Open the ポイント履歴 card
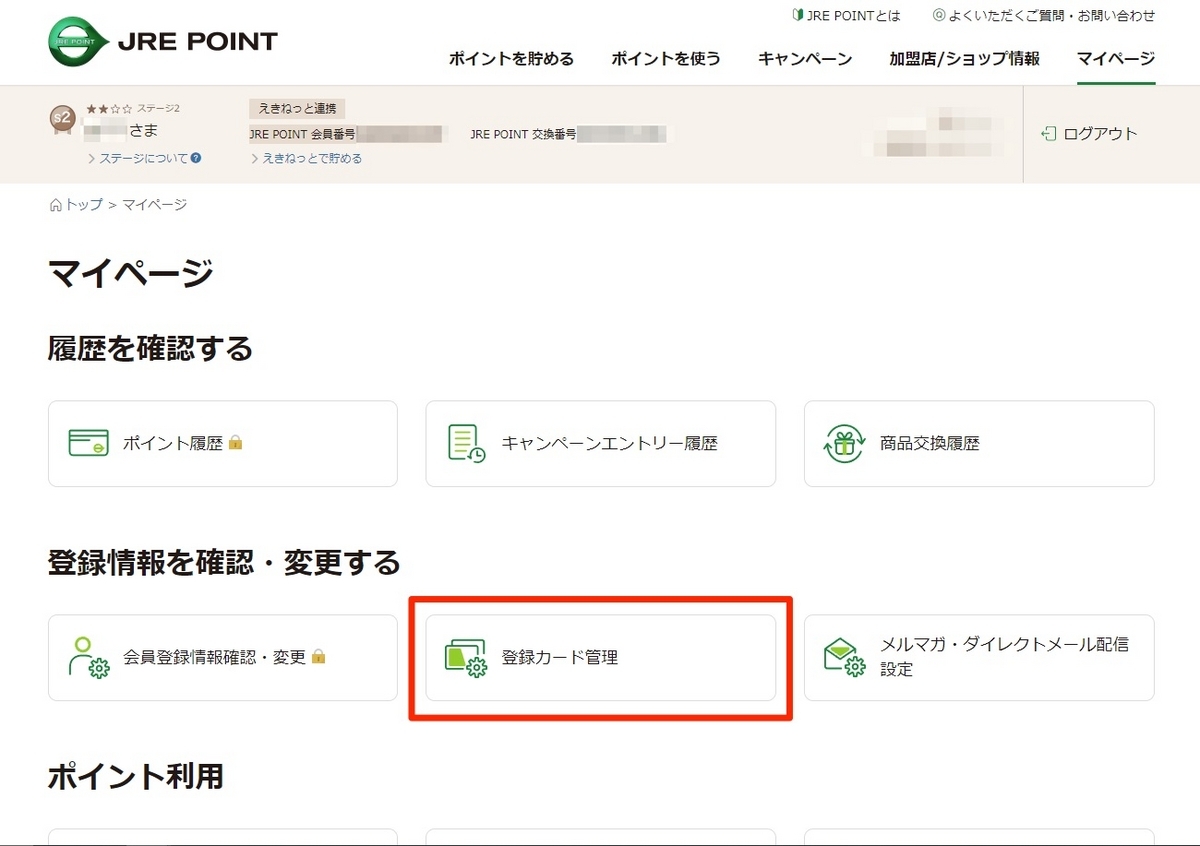The image size is (1200, 846). click(223, 443)
